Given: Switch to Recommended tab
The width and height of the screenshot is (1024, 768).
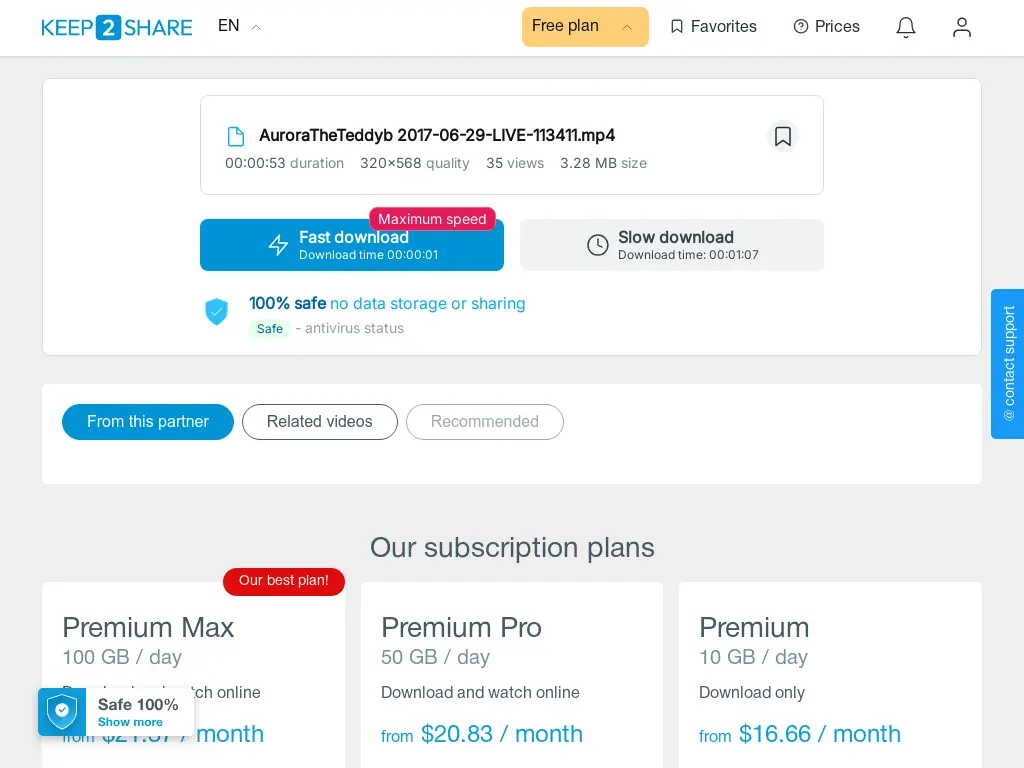Looking at the screenshot, I should coord(485,422).
